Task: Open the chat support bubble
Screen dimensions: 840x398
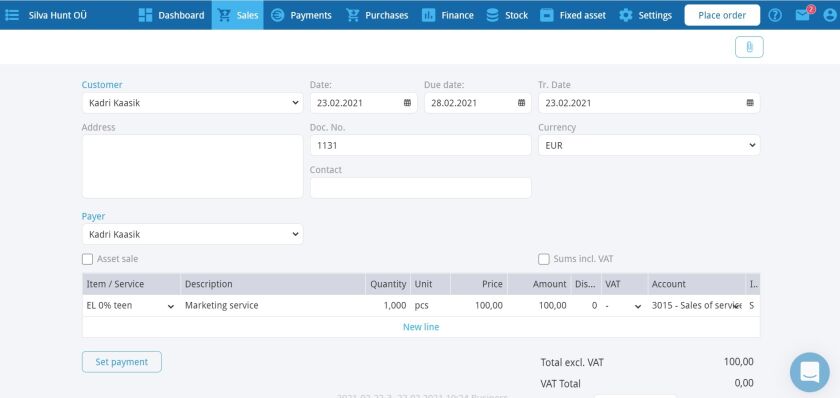Action: pyautogui.click(x=809, y=372)
